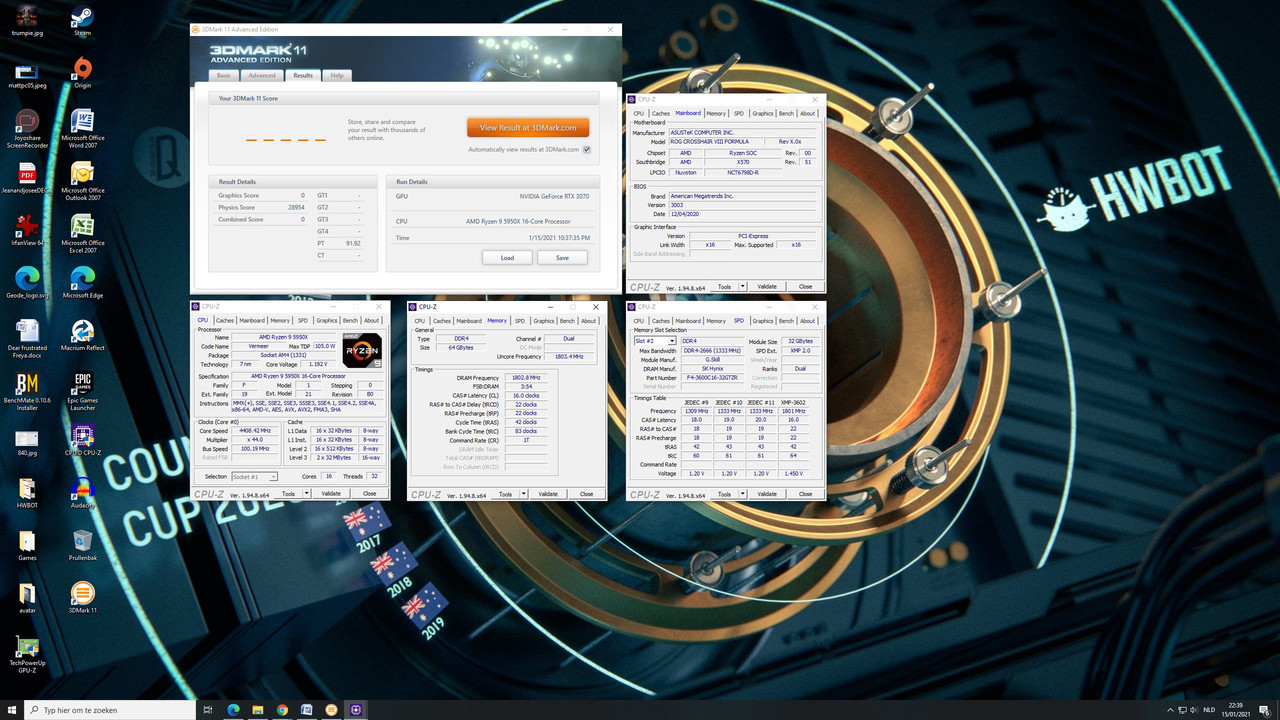Select the Microsoft Edge desktop shortcut
Image resolution: width=1280 pixels, height=720 pixels.
coord(82,283)
